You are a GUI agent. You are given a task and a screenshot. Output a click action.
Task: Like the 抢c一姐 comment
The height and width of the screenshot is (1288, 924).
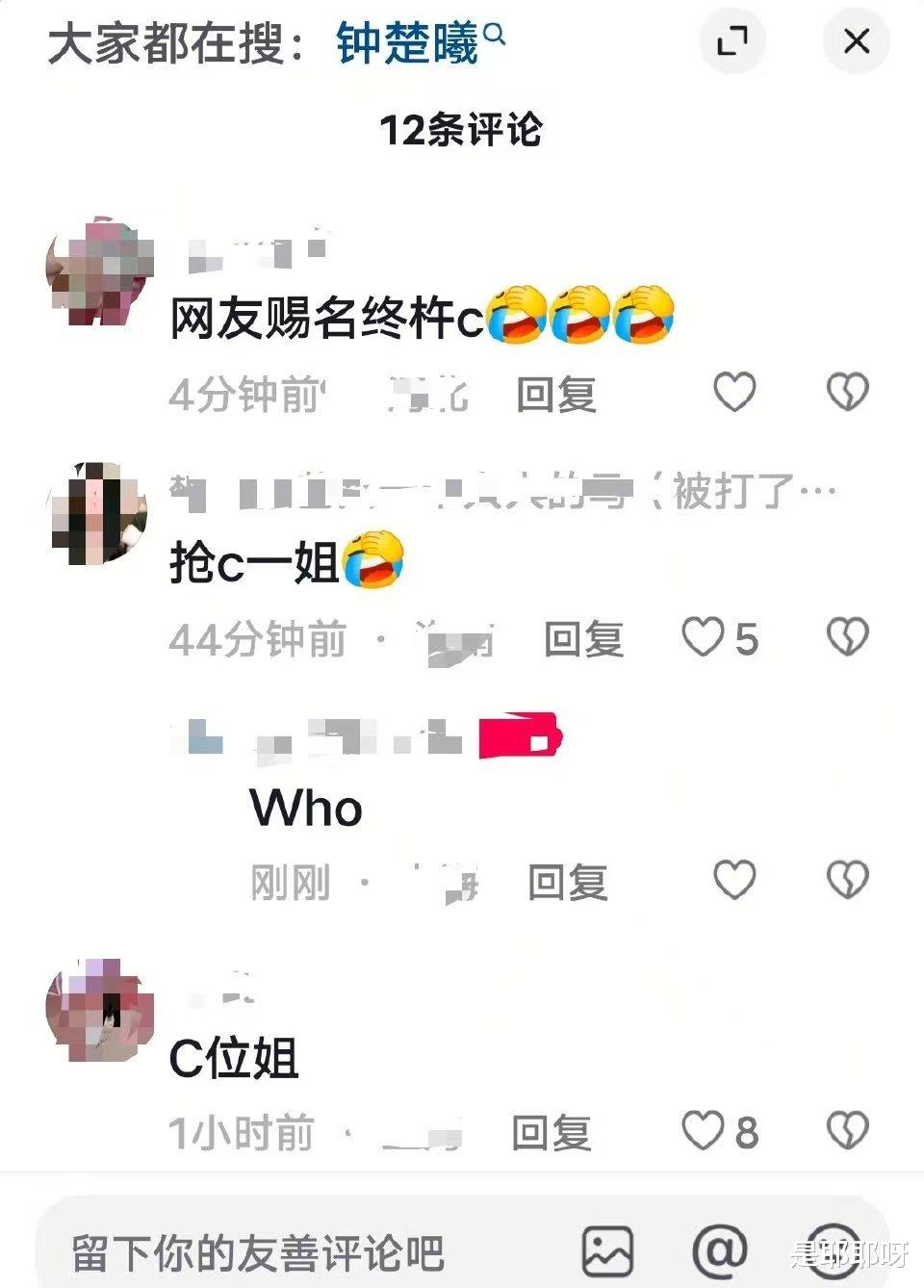[720, 638]
